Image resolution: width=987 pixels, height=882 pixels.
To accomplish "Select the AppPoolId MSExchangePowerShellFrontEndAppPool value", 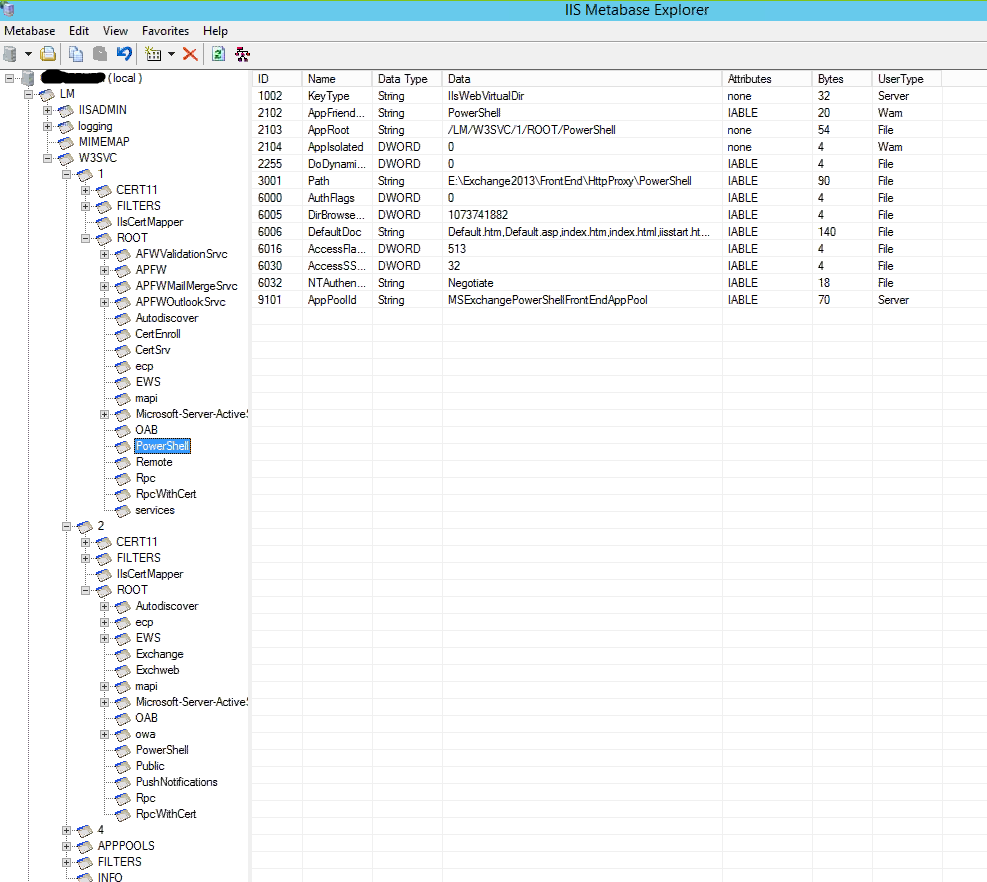I will pyautogui.click(x=548, y=300).
